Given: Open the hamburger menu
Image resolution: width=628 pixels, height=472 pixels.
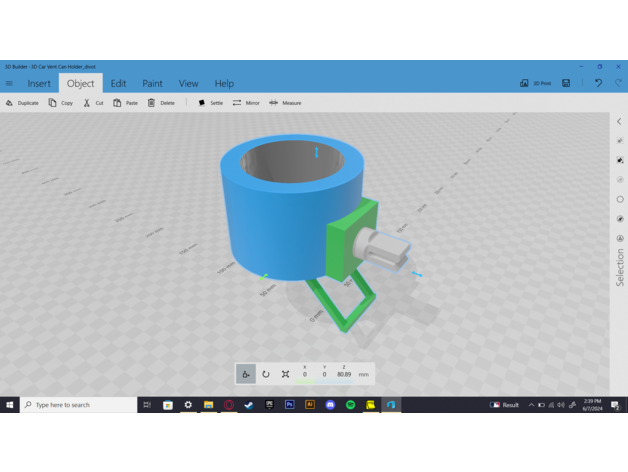Looking at the screenshot, I should (x=10, y=84).
